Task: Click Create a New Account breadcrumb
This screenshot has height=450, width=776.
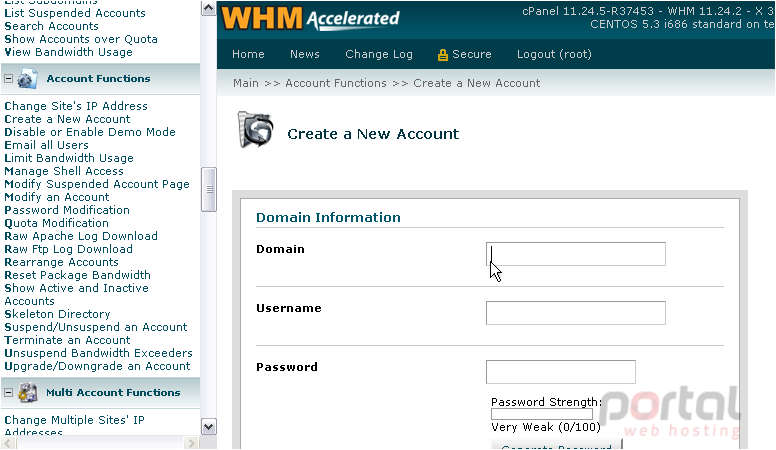Action: coord(477,83)
